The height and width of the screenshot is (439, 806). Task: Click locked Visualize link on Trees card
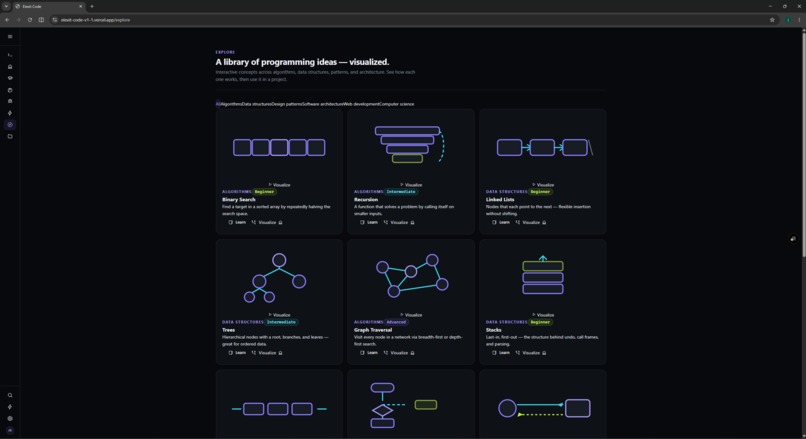pos(267,353)
